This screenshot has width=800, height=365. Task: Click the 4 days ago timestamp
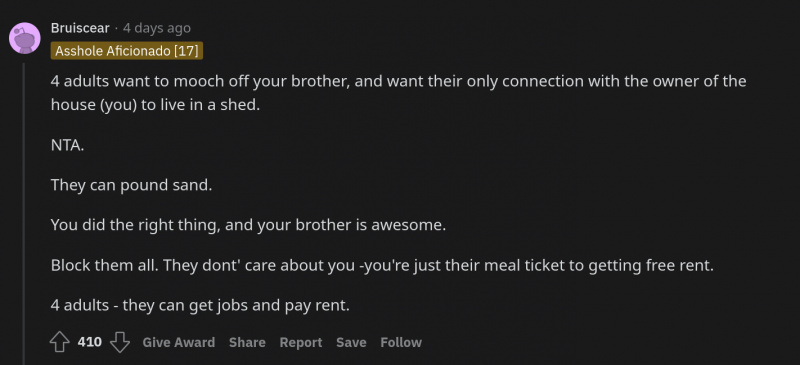(x=157, y=28)
